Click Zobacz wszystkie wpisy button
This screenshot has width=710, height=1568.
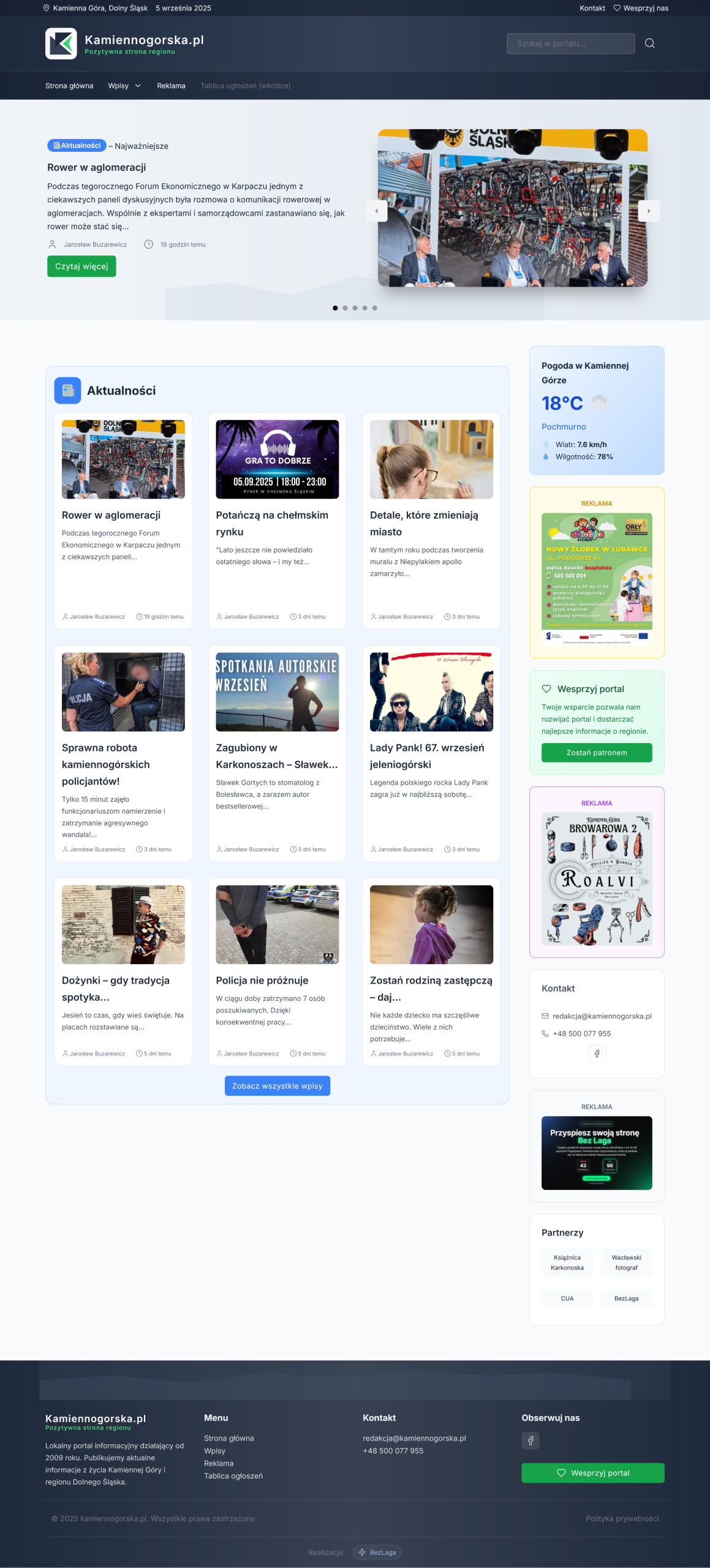pyautogui.click(x=277, y=1086)
